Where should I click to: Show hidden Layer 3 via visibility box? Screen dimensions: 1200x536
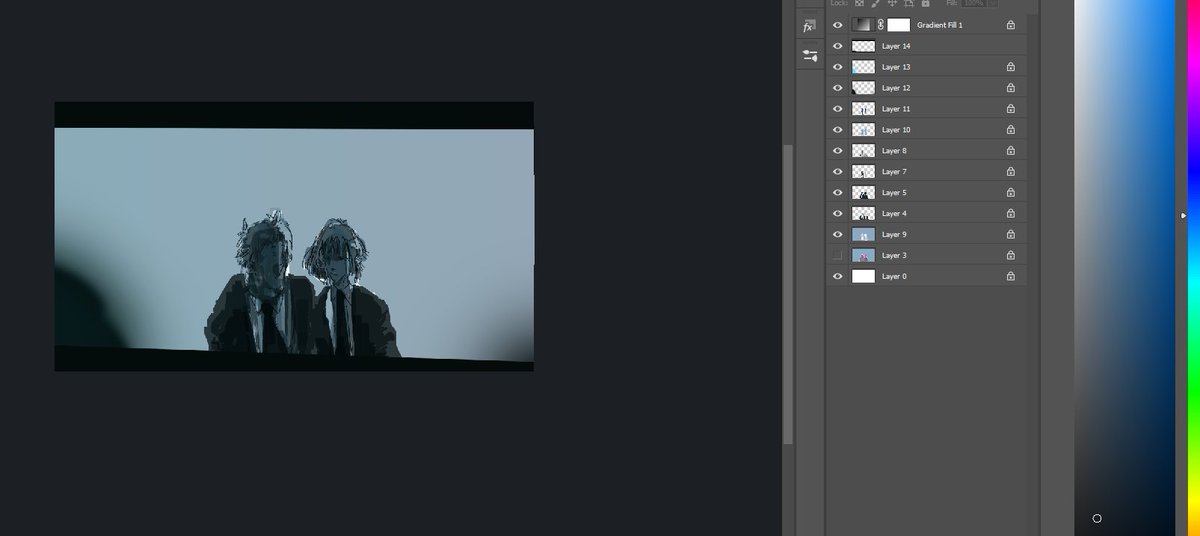pos(838,256)
